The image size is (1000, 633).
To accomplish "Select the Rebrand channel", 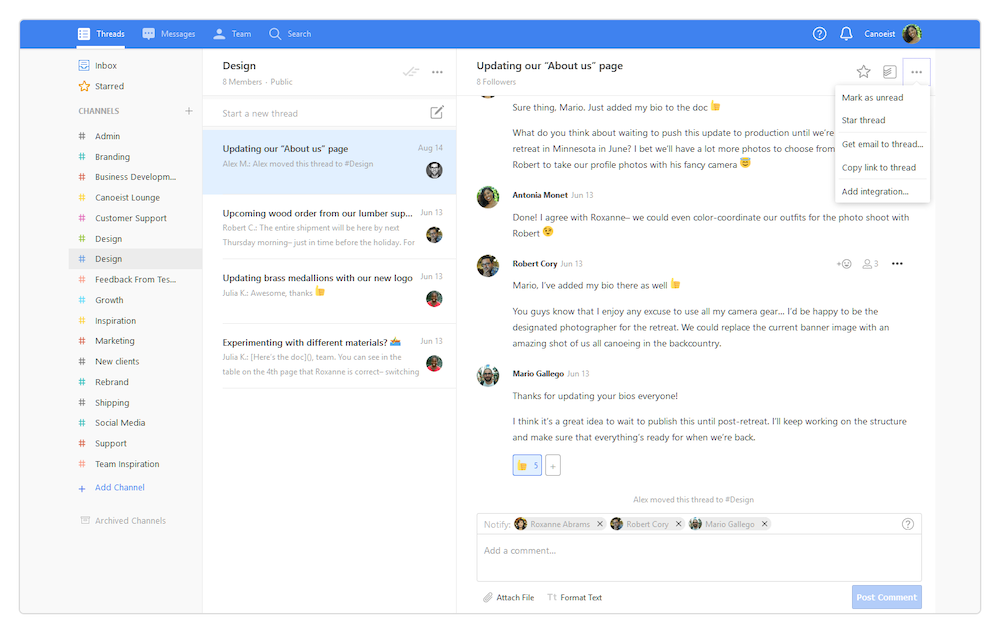I will (135, 382).
